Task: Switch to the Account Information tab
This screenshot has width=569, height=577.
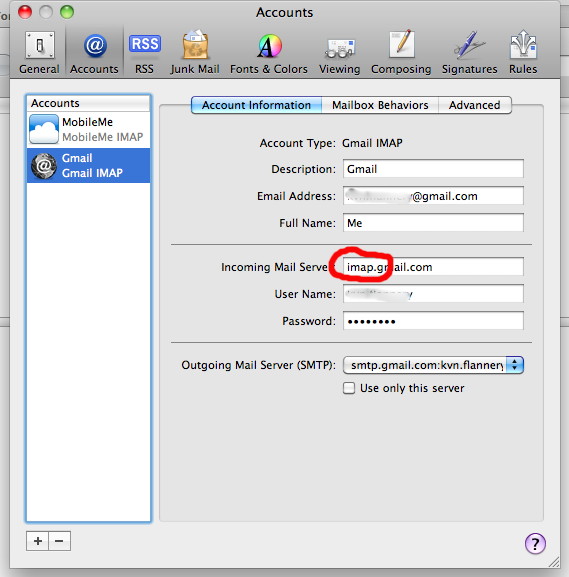Action: (257, 105)
